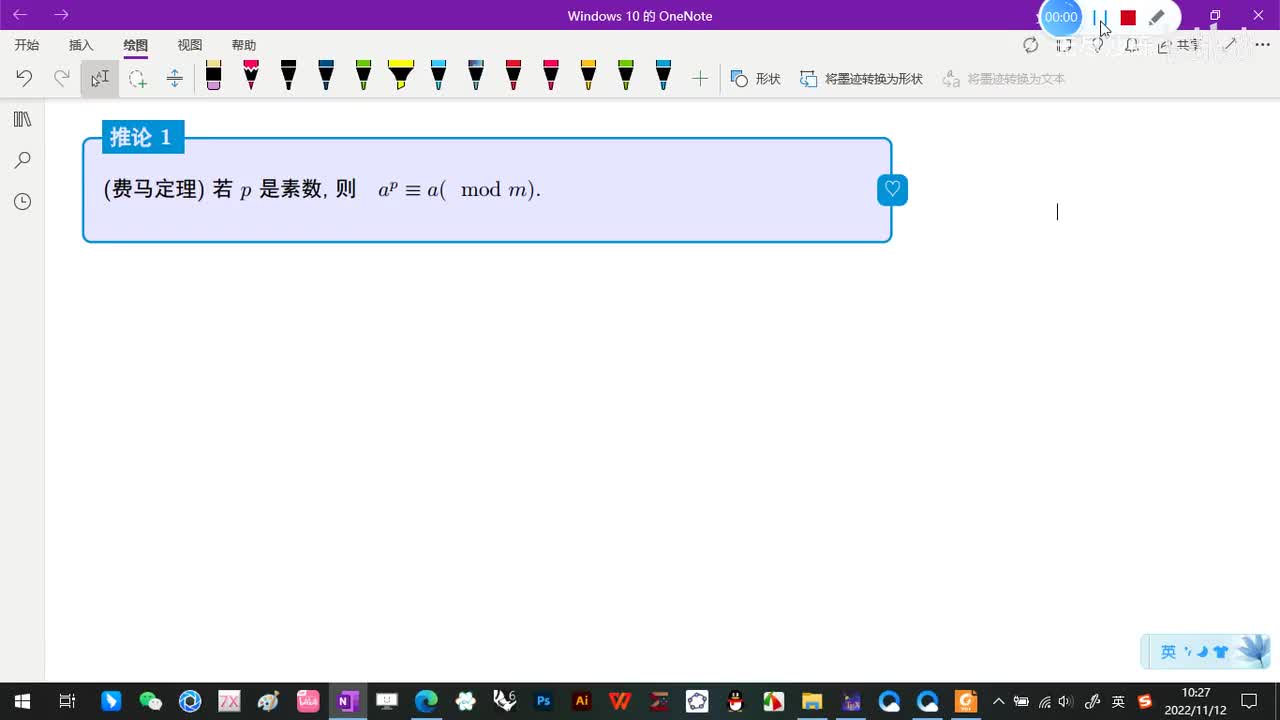Image resolution: width=1280 pixels, height=720 pixels.
Task: Choose the pink glitter pen beside the eraser
Action: tap(251, 75)
